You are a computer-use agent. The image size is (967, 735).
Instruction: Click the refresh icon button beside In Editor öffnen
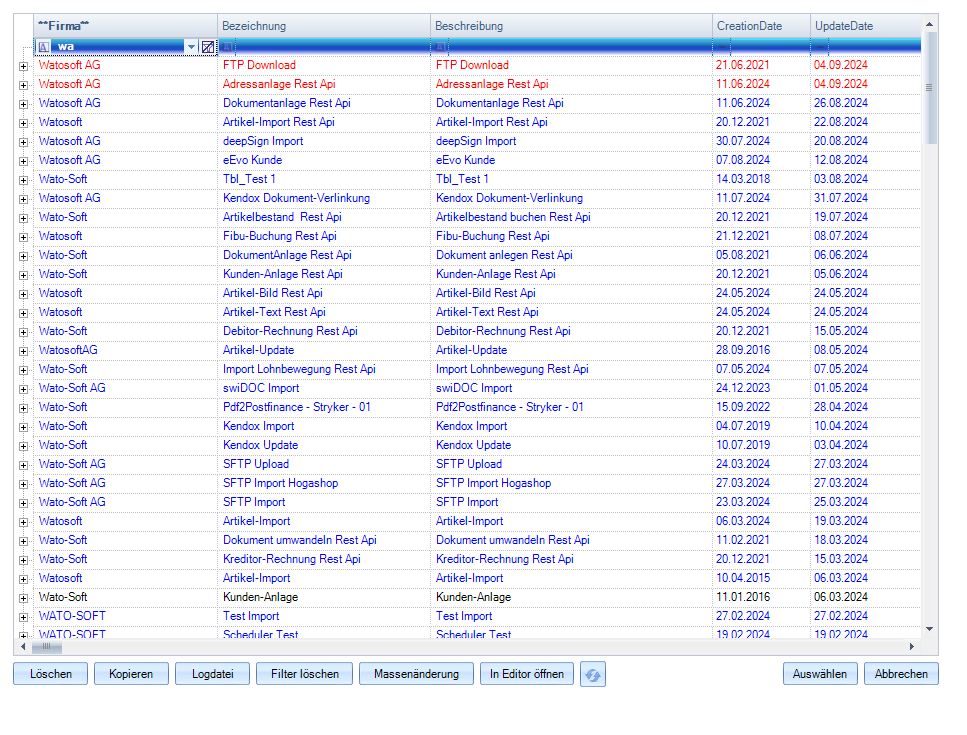(x=593, y=675)
